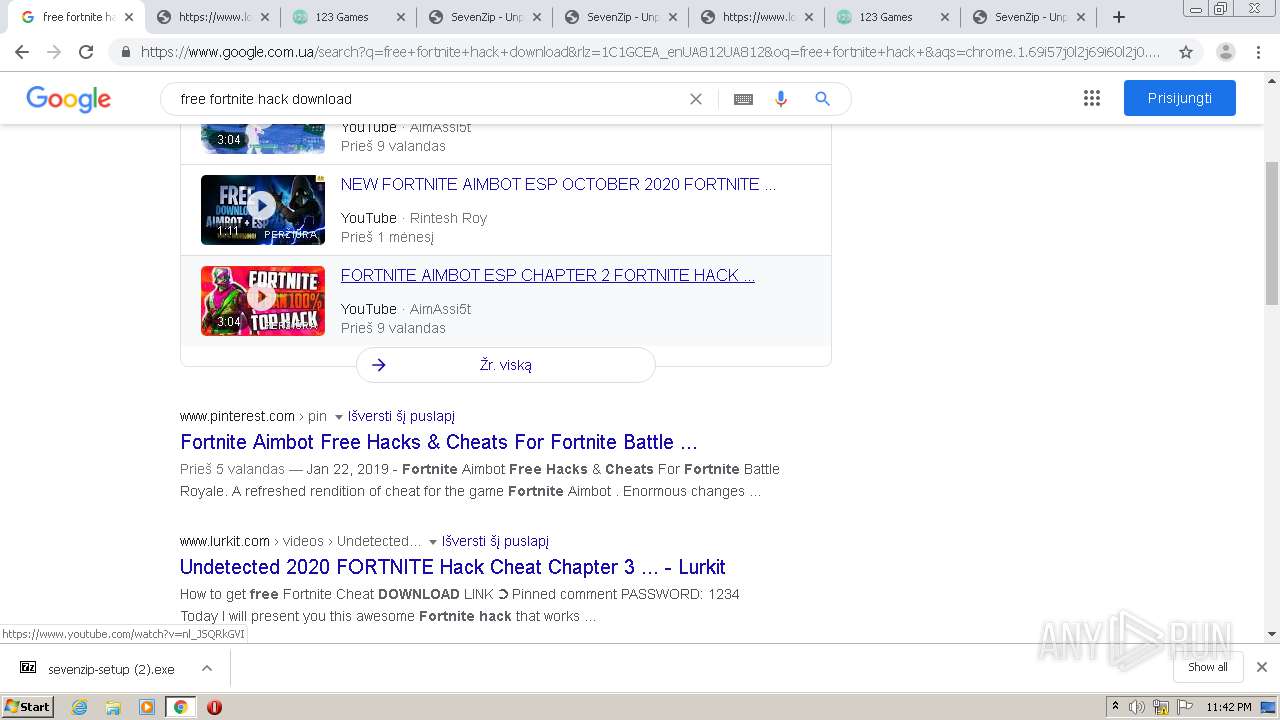Close the first 123 Games tab

coord(400,17)
